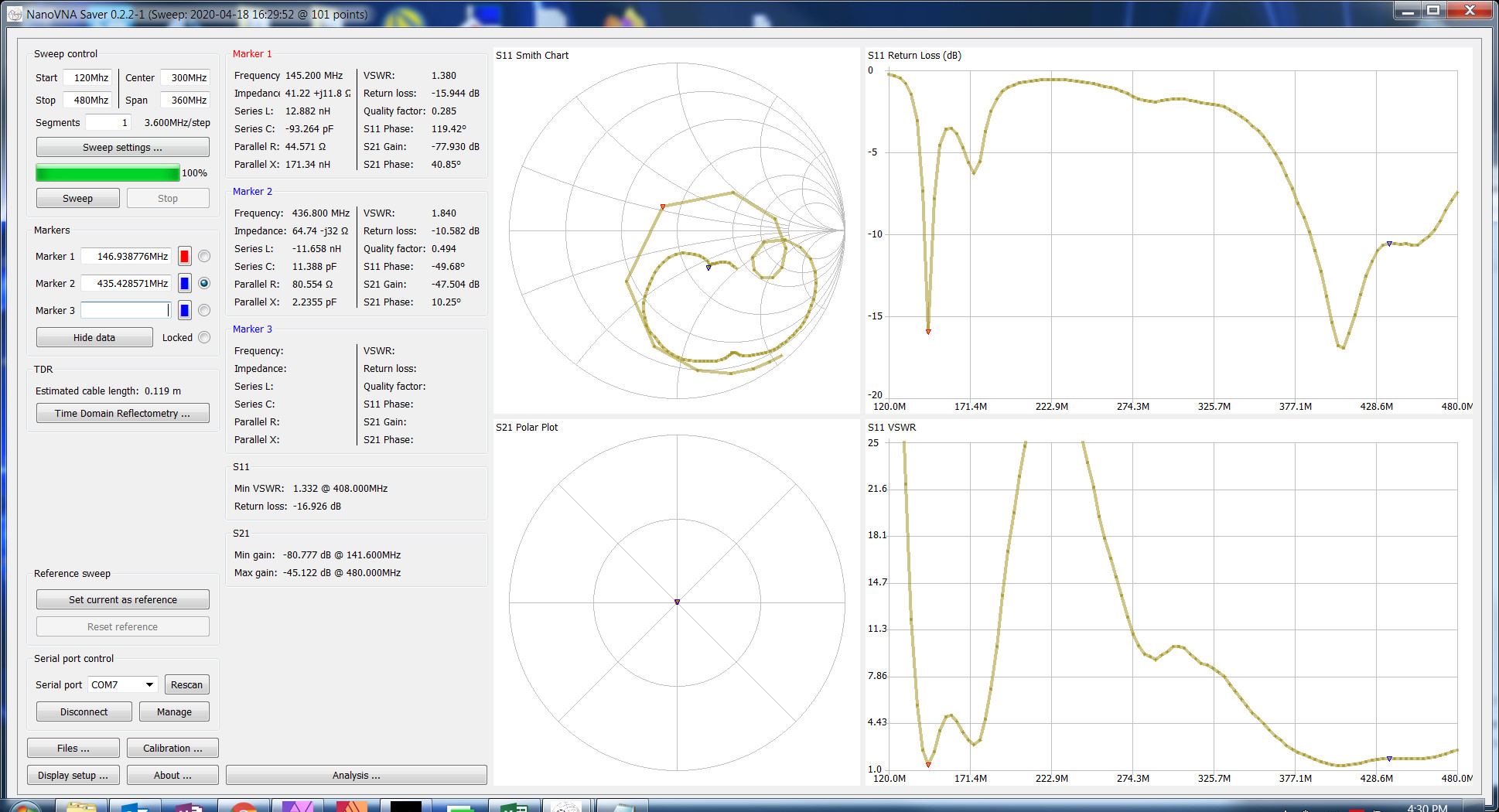The width and height of the screenshot is (1499, 812).
Task: Select the Marker 1 radio button
Action: coord(204,257)
